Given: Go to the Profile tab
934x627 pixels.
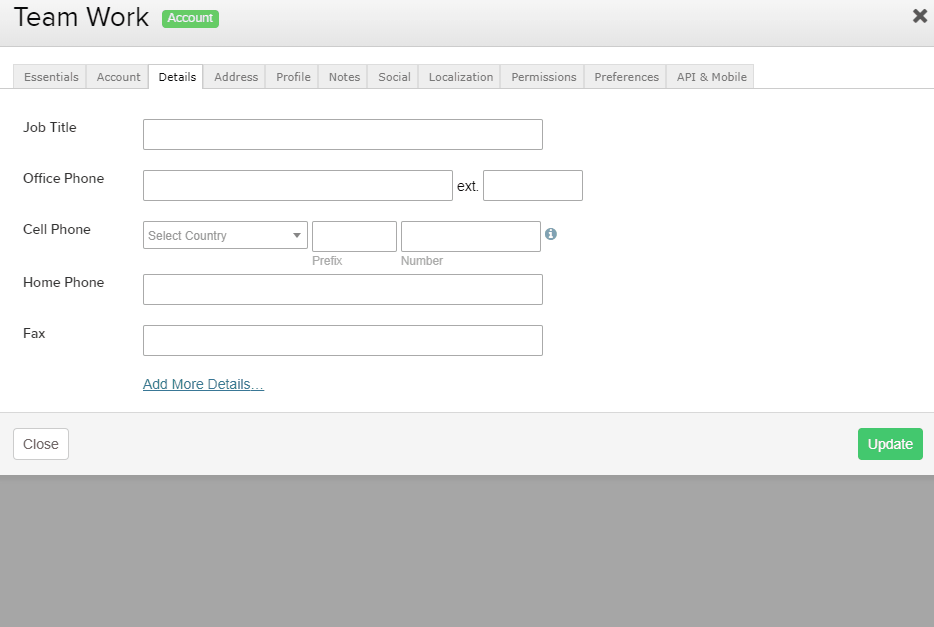Looking at the screenshot, I should (x=293, y=77).
